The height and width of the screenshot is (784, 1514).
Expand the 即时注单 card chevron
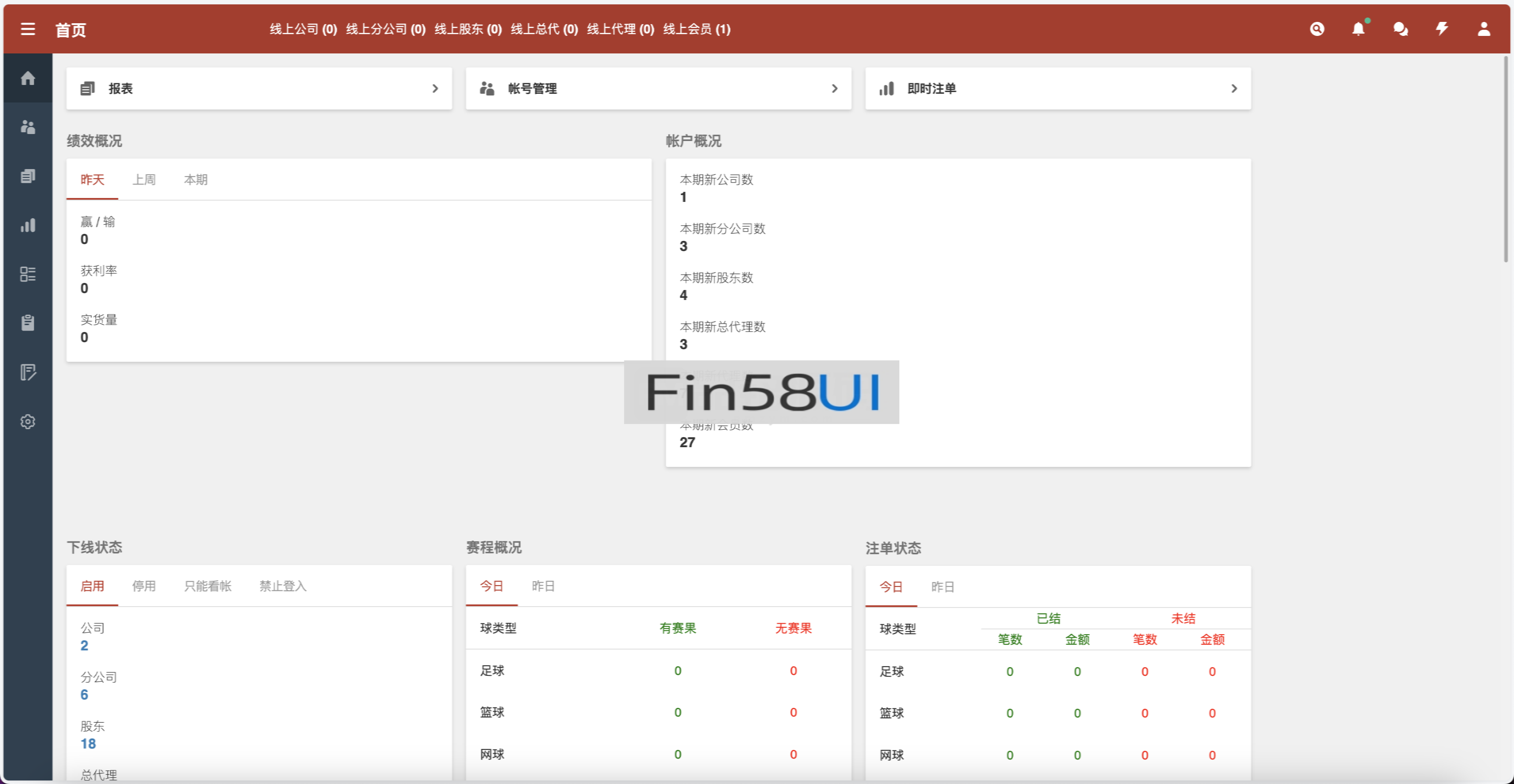1234,88
